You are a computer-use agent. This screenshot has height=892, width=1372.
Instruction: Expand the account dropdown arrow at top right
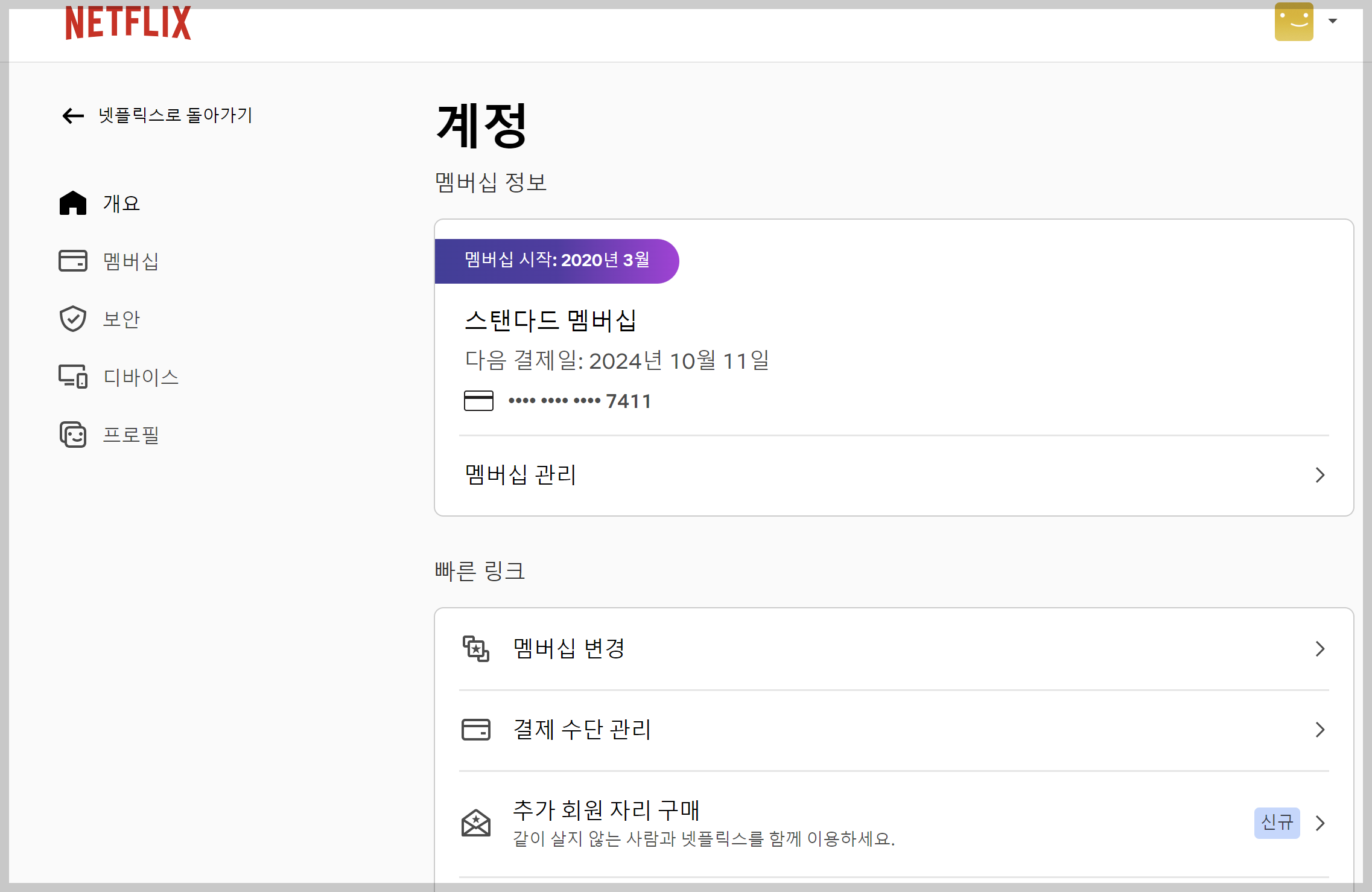point(1333,22)
